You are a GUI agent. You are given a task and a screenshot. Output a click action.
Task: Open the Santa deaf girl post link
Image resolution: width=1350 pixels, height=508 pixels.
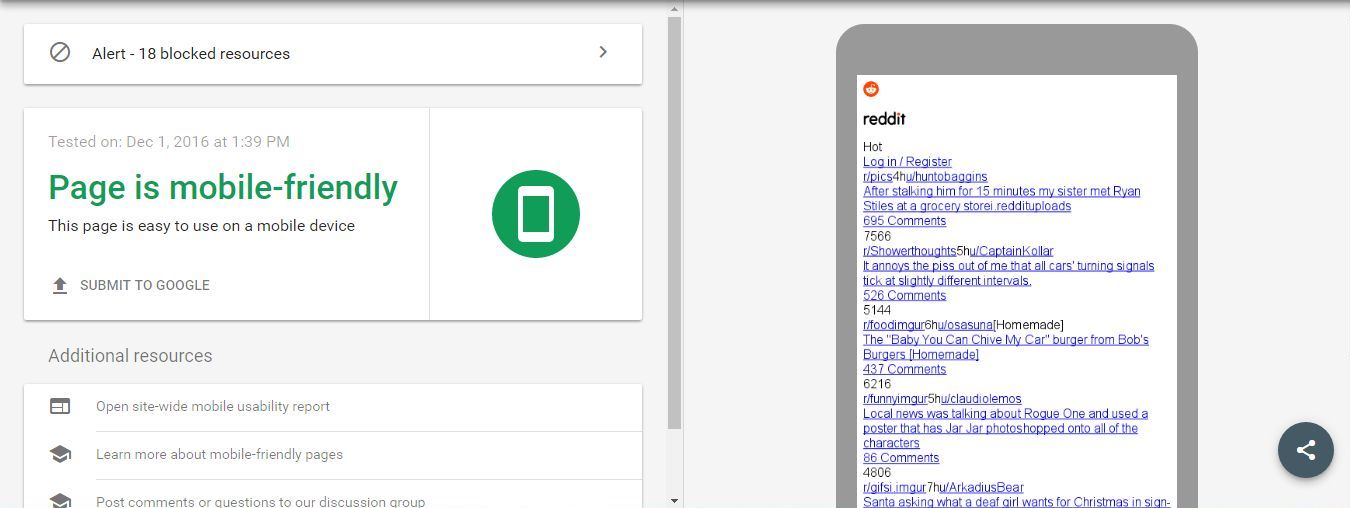tap(1016, 502)
